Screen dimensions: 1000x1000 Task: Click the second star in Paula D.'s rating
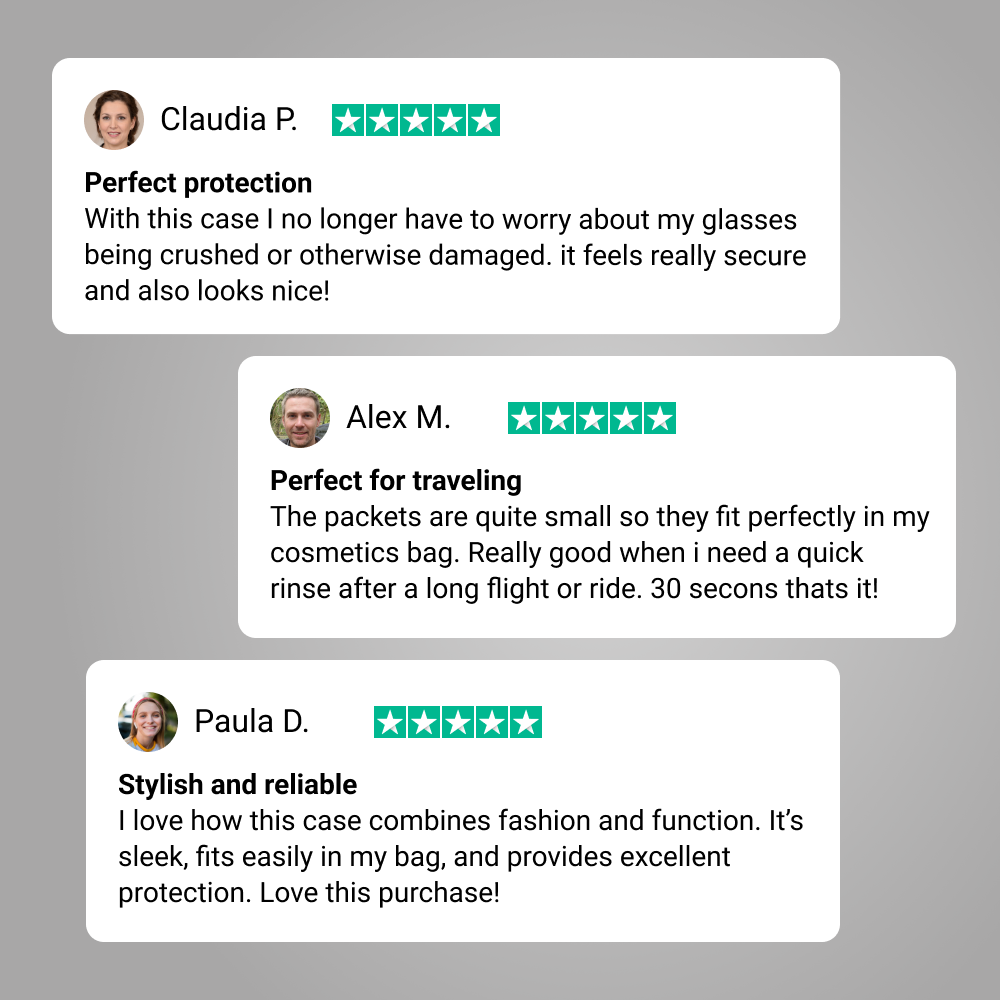pyautogui.click(x=424, y=722)
